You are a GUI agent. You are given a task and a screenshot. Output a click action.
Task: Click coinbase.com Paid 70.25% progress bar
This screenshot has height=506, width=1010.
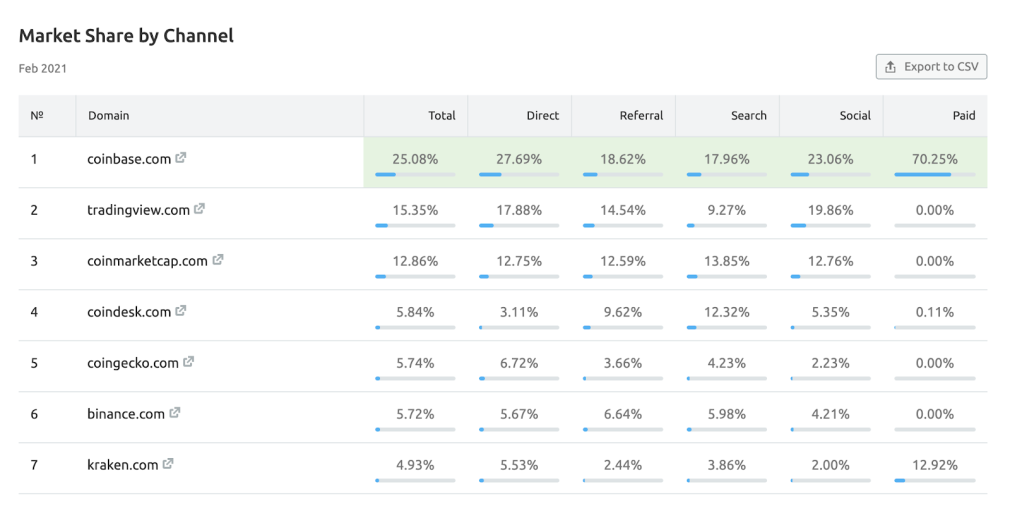click(x=934, y=174)
